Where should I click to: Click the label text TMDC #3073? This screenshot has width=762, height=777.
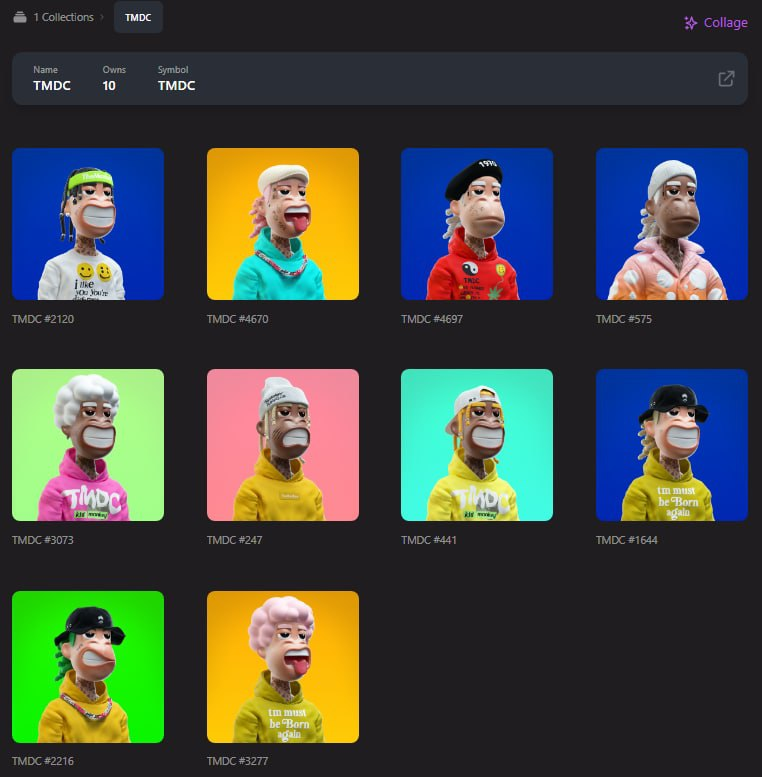coord(43,540)
